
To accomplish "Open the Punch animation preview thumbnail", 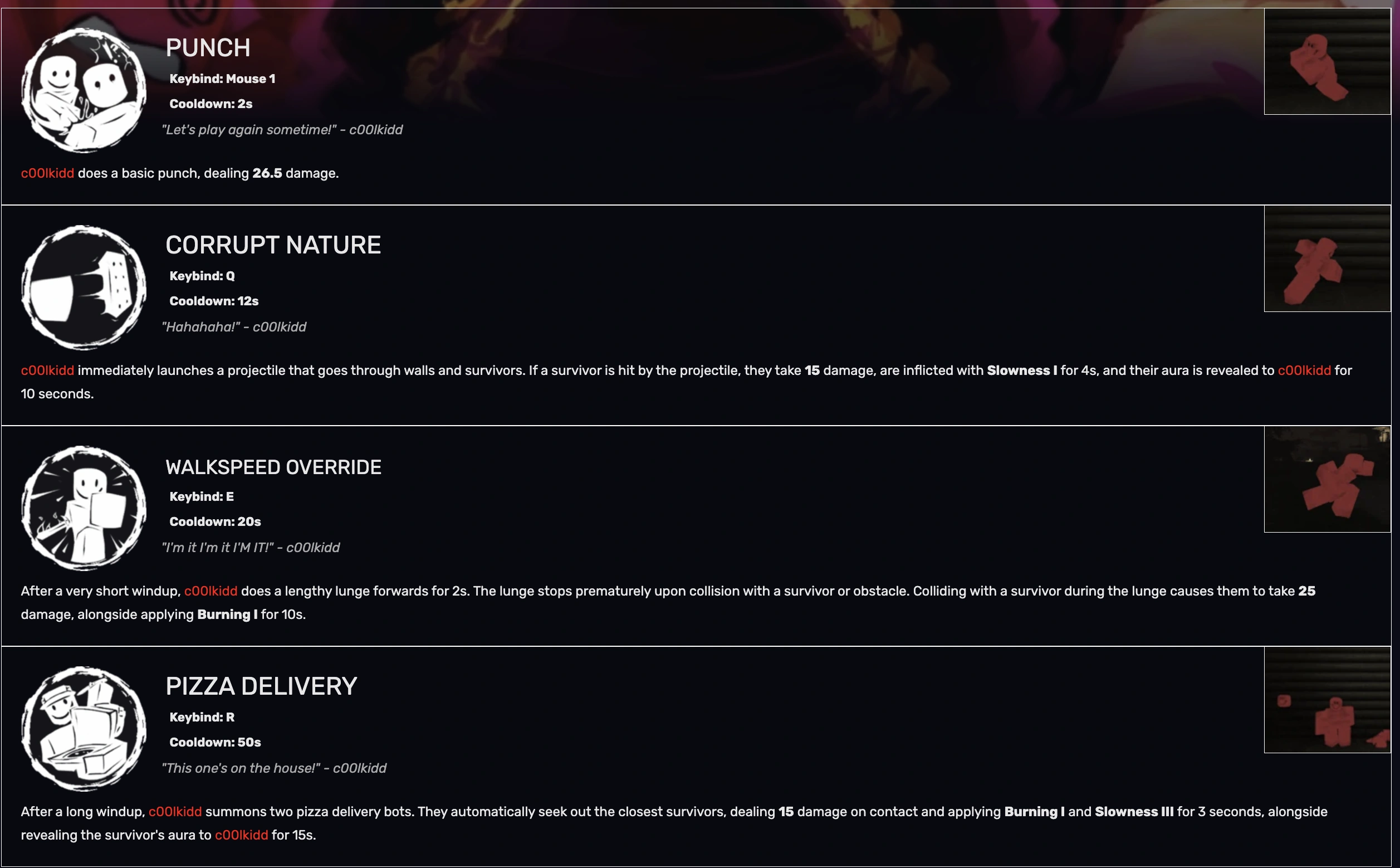I will click(1326, 61).
